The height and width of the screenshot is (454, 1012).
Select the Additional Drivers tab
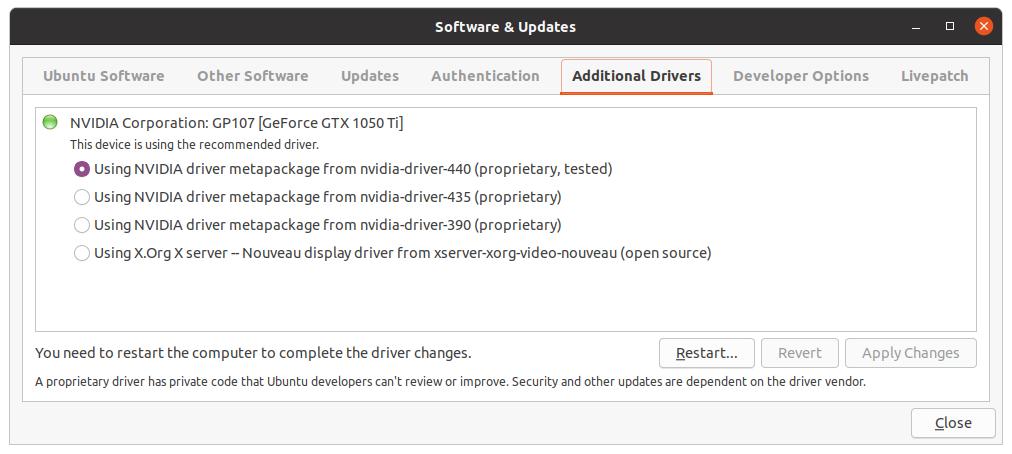pyautogui.click(x=636, y=76)
